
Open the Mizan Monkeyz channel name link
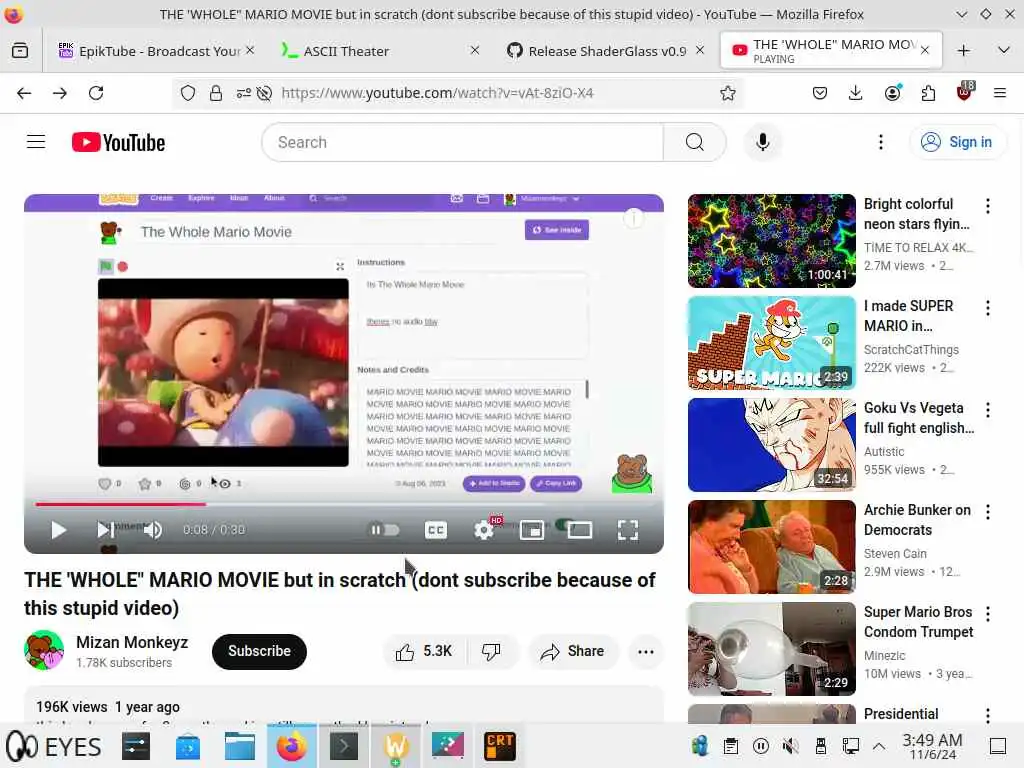point(132,642)
